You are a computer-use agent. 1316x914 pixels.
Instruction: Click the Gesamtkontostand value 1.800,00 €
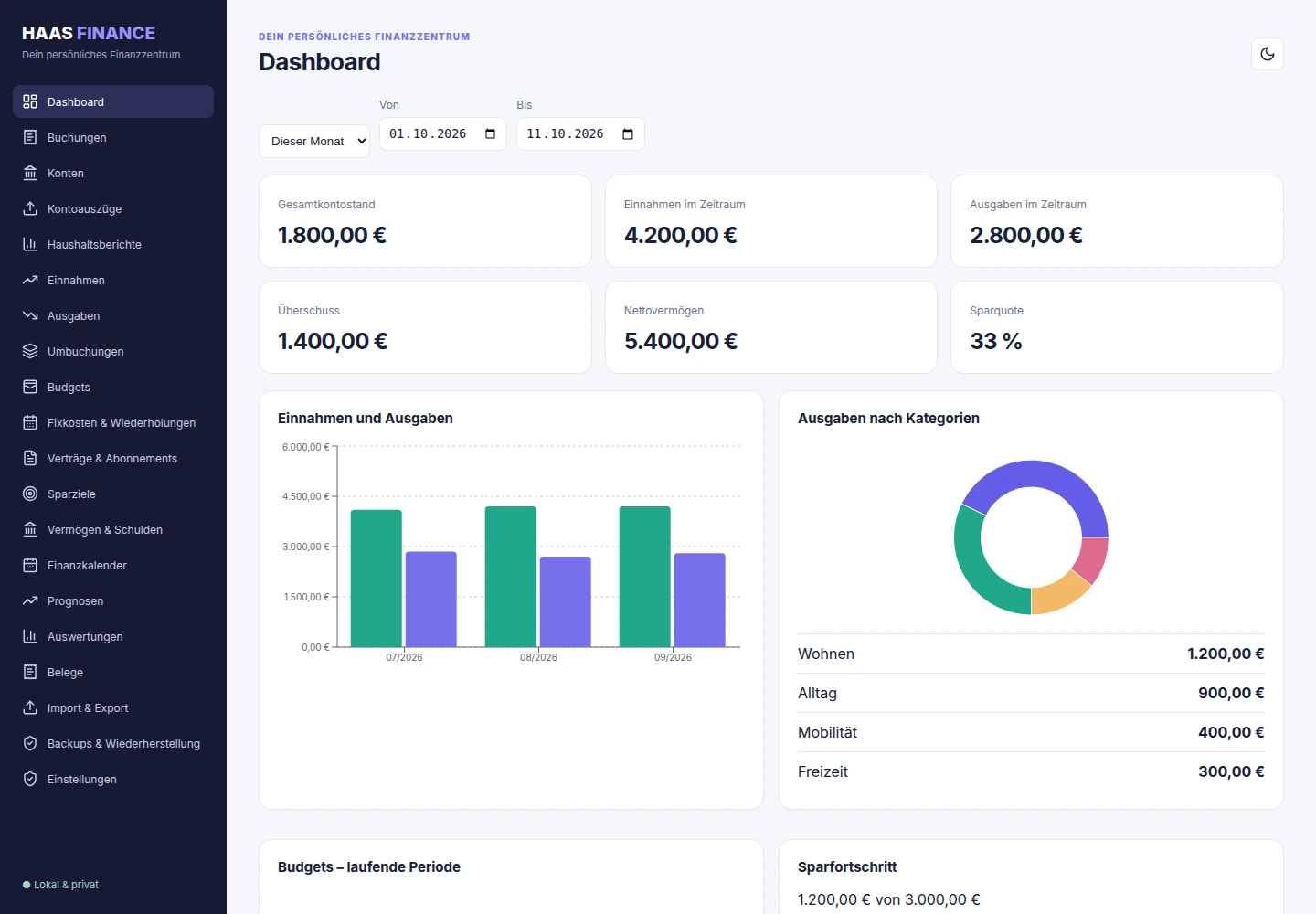[332, 235]
